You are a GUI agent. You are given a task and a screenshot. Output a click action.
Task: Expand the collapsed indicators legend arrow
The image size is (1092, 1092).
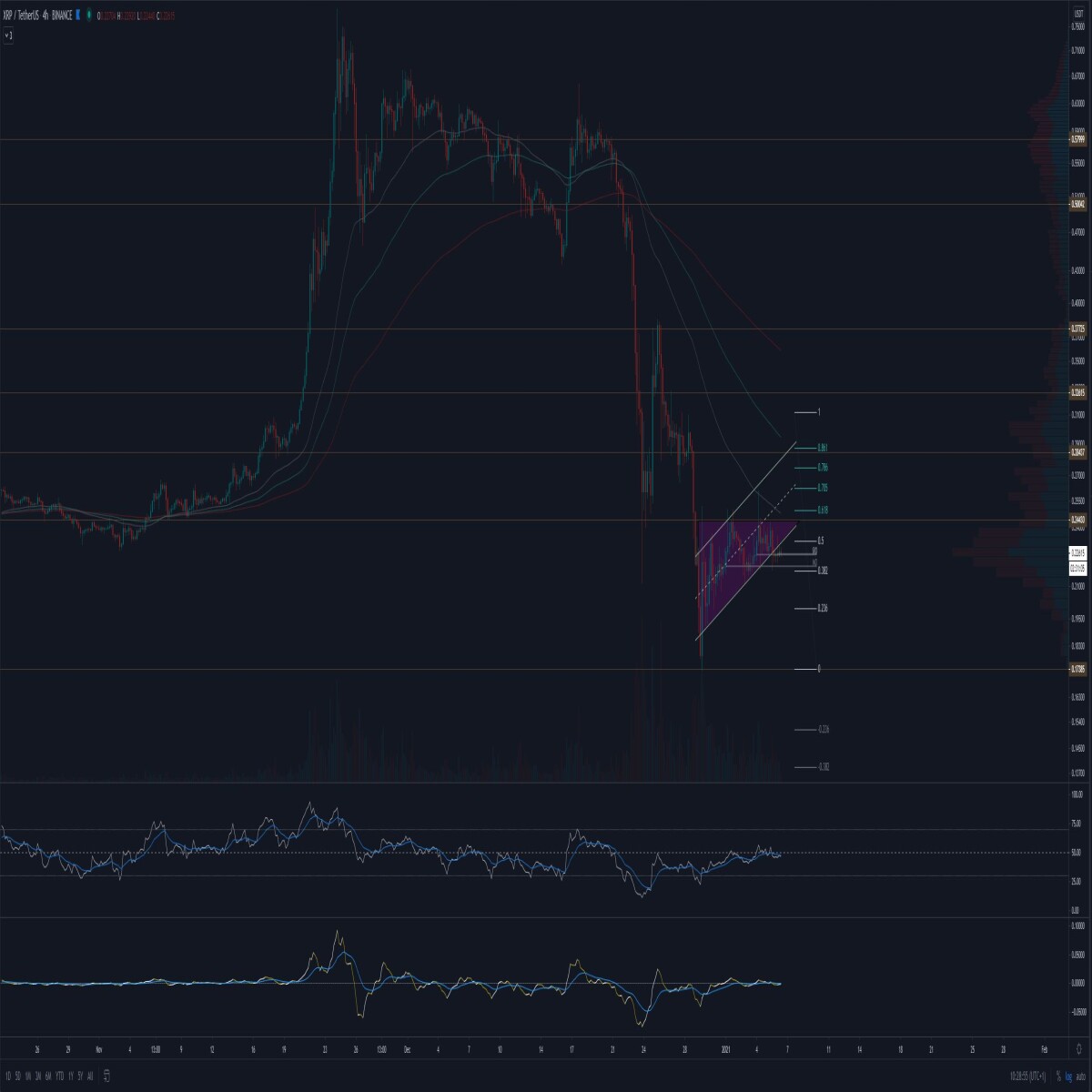[x=9, y=35]
